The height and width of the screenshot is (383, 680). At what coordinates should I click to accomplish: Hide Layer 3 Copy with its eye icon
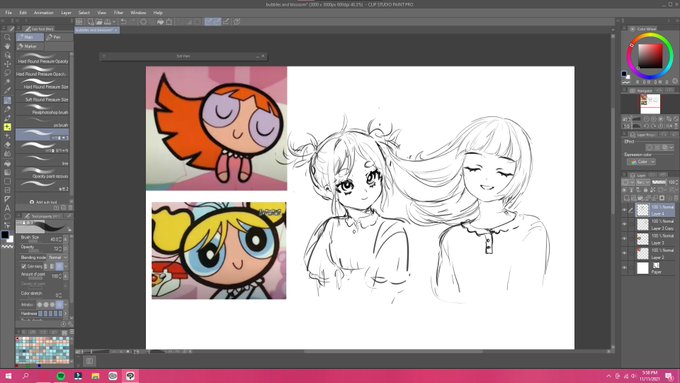click(624, 225)
